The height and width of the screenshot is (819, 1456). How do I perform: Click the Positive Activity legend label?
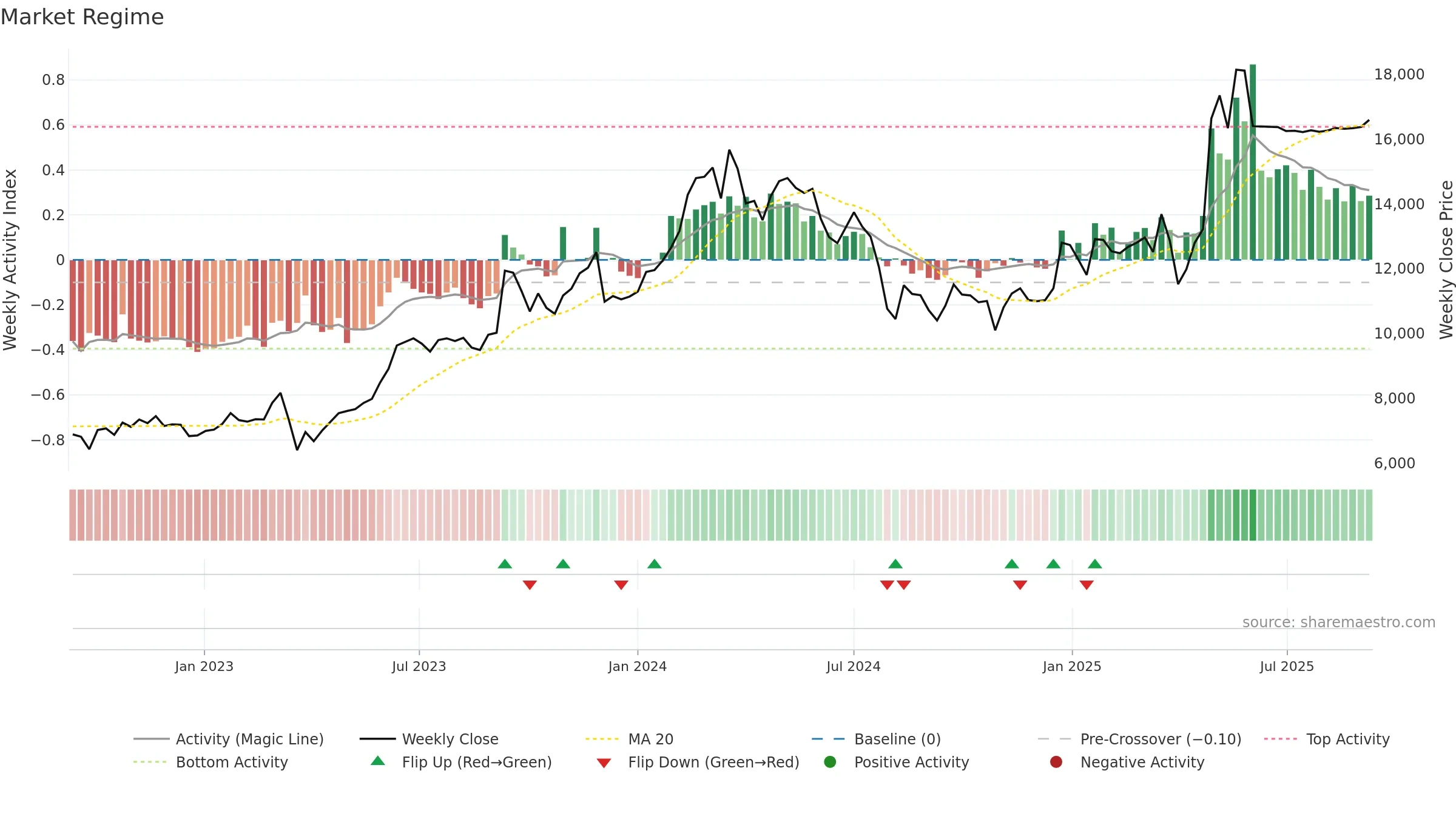click(911, 762)
